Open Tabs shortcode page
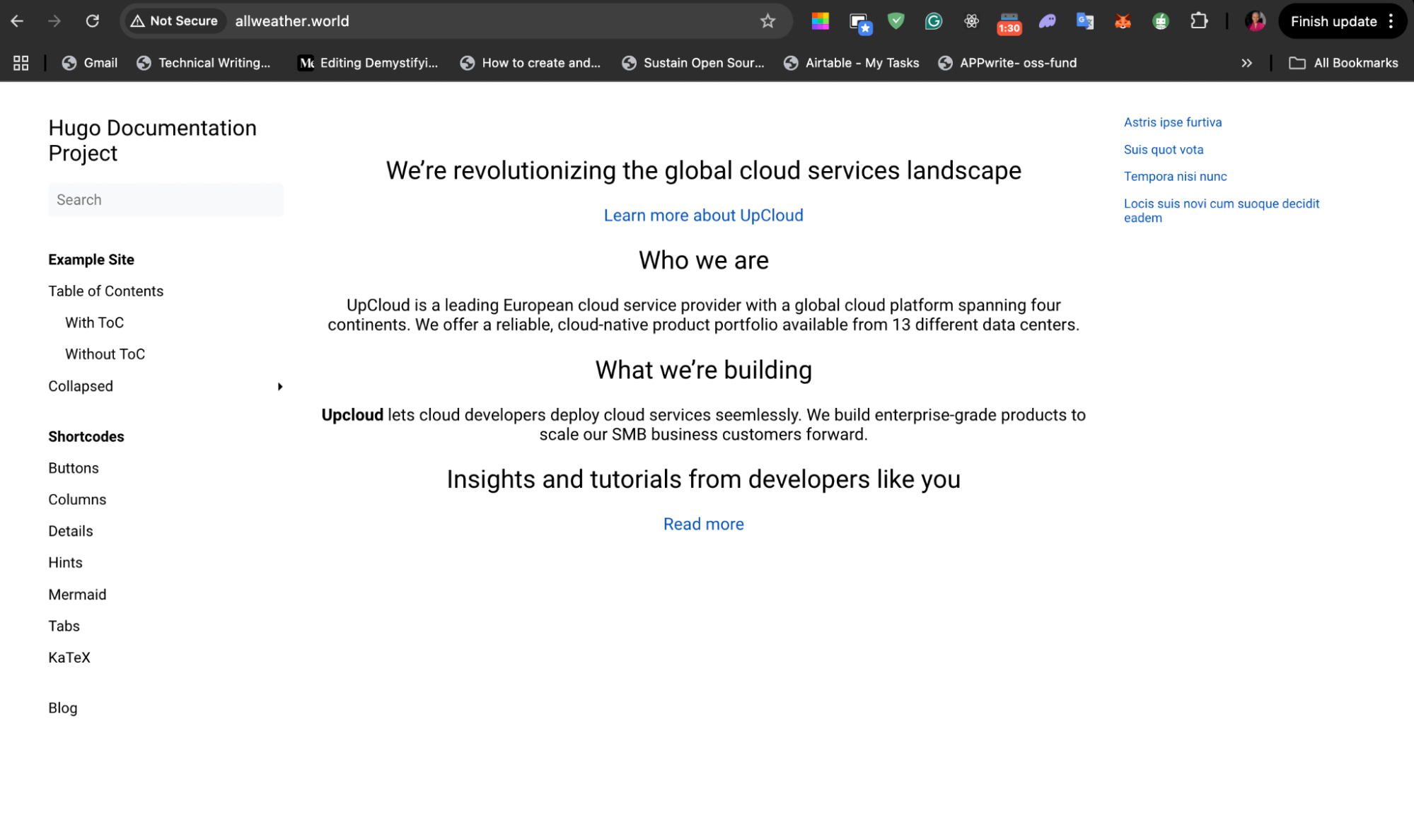The image size is (1414, 840). pos(64,626)
